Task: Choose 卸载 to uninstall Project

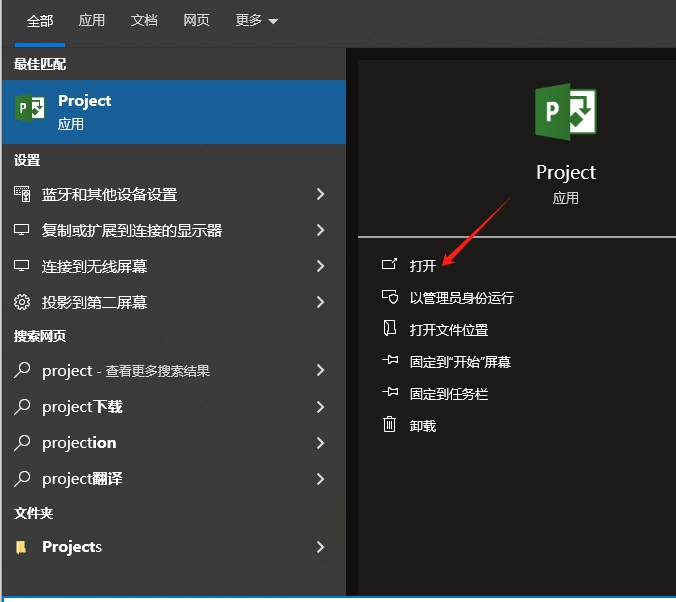Action: [x=423, y=426]
